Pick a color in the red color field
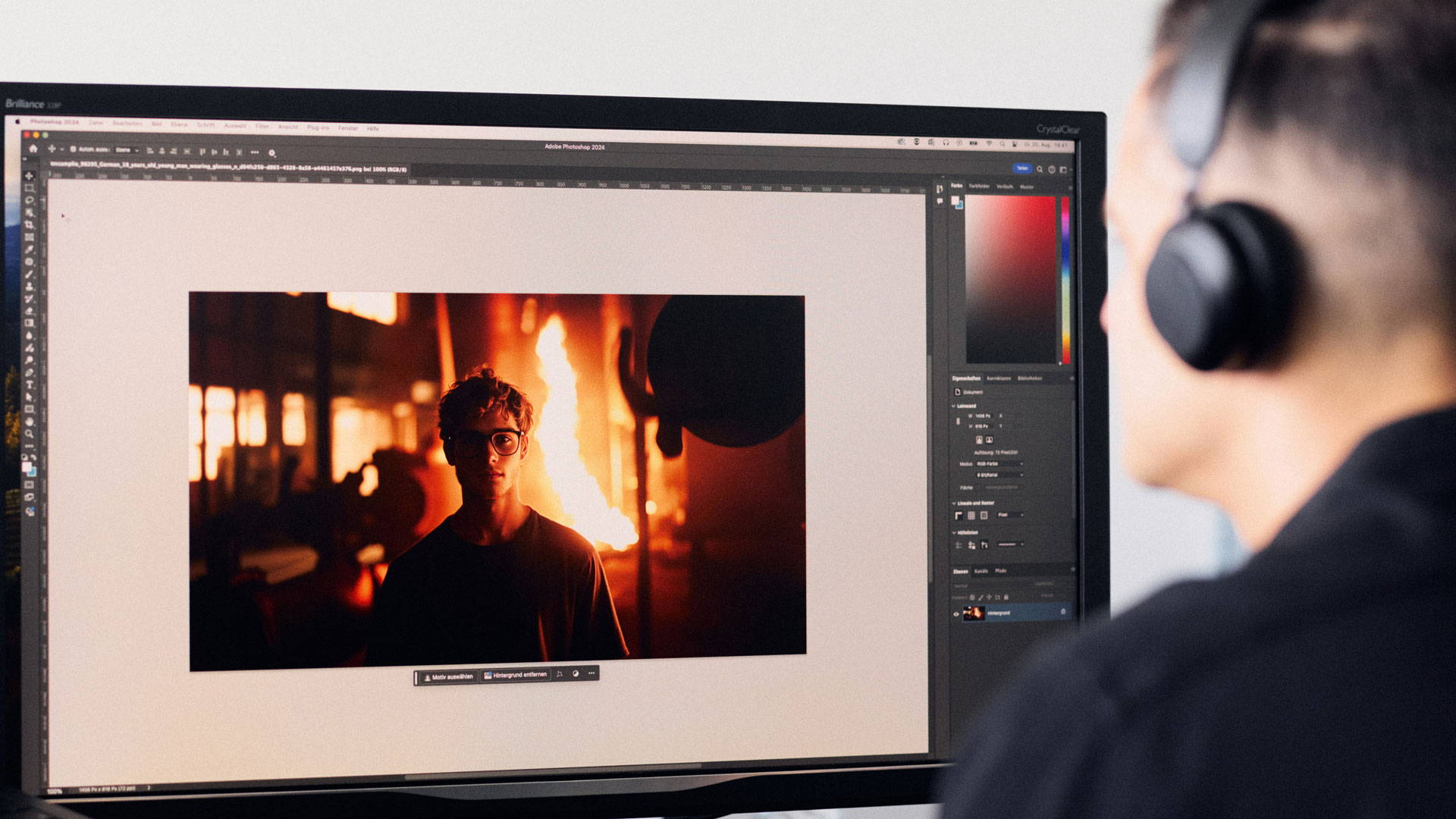 tap(1010, 279)
